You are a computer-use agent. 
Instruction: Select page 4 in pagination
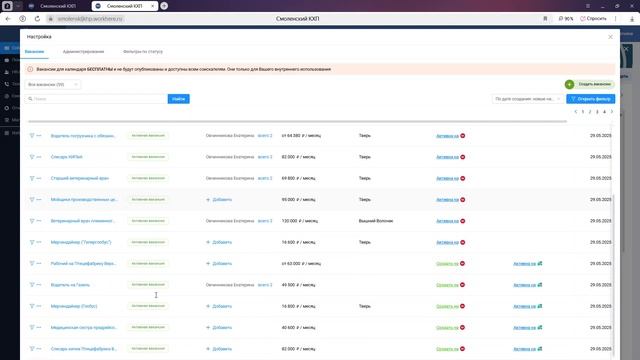pyautogui.click(x=604, y=111)
